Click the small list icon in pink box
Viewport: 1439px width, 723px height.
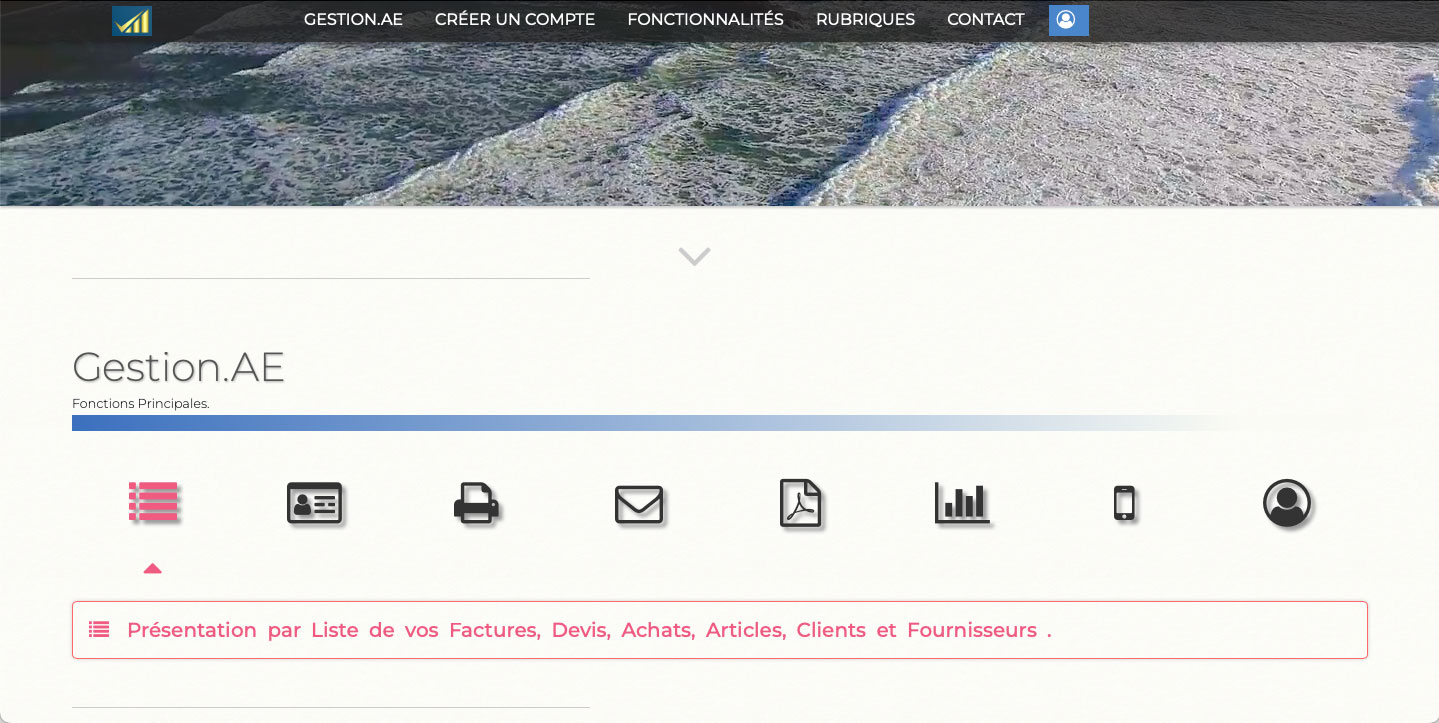(x=99, y=630)
